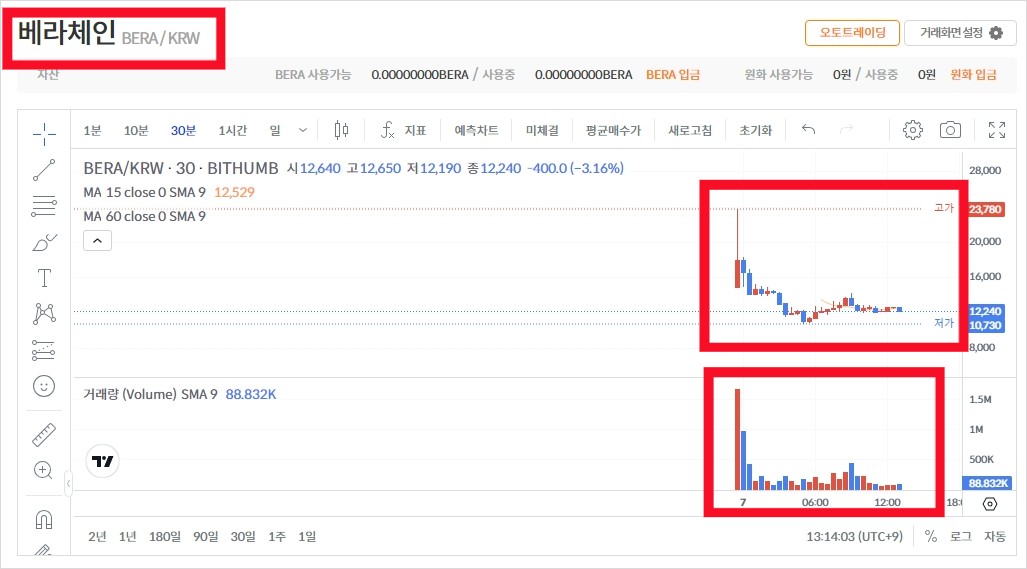This screenshot has height=569, width=1027.
Task: Open timezone menu showing 13:14:03 (UTC+9)
Action: click(854, 536)
